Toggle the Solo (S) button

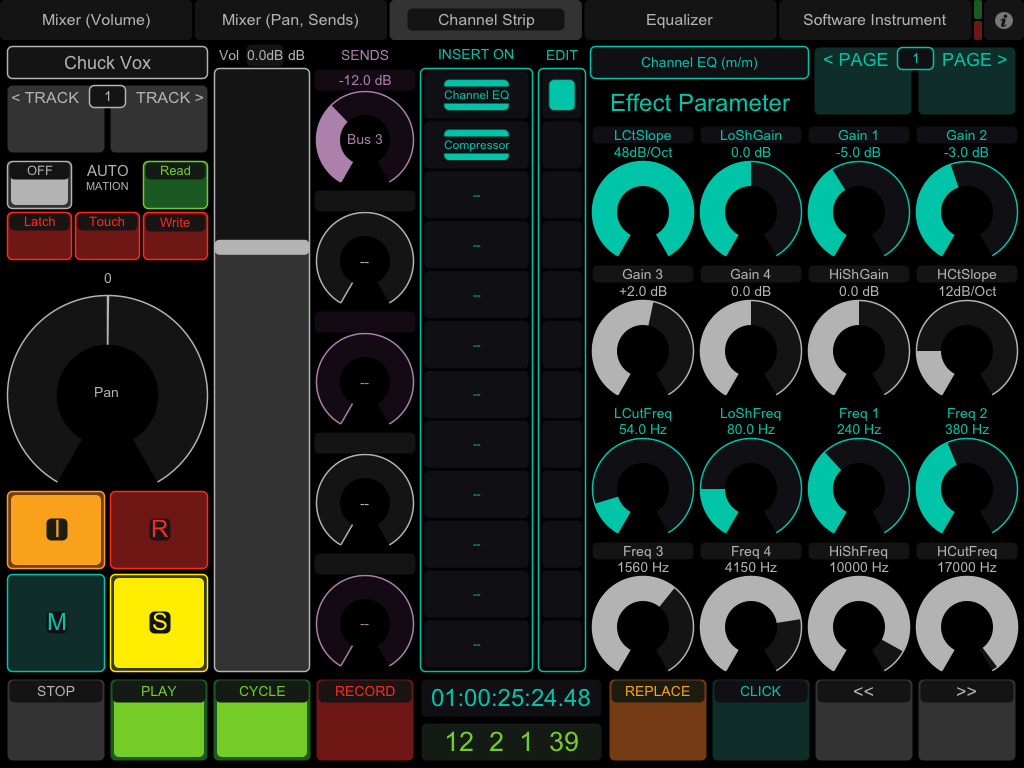[159, 622]
